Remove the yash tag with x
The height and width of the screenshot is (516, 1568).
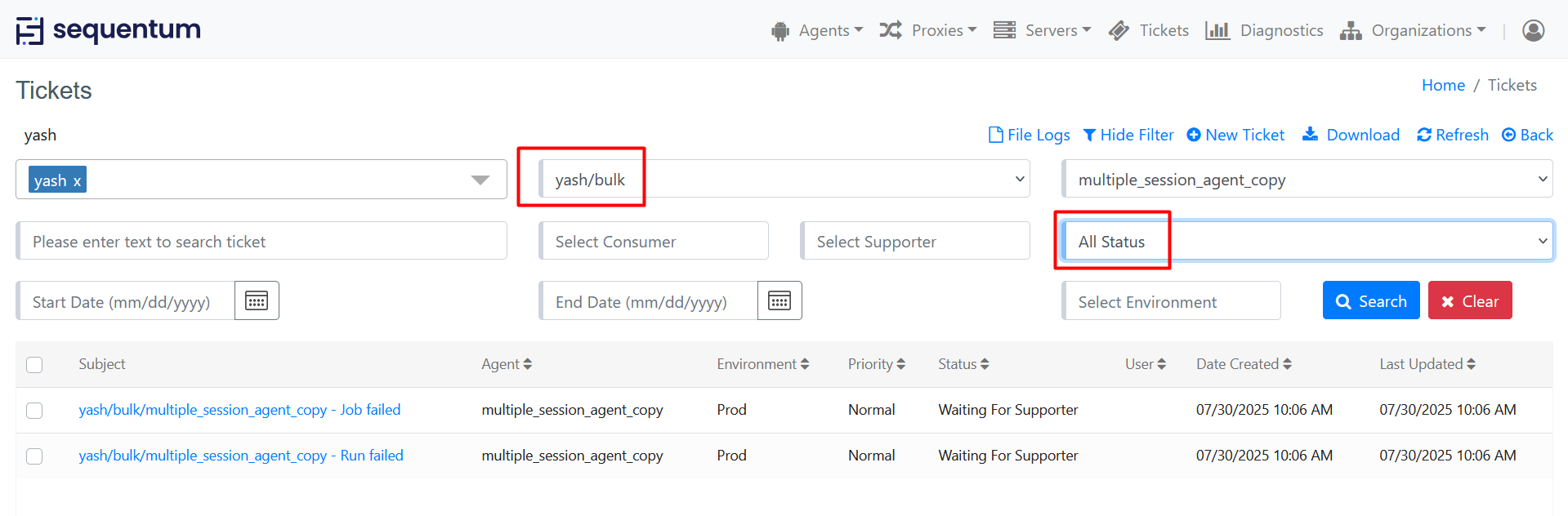(78, 181)
